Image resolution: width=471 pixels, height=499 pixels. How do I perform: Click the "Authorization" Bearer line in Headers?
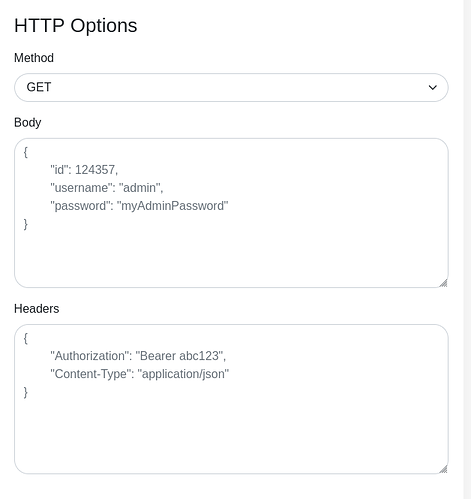138,356
